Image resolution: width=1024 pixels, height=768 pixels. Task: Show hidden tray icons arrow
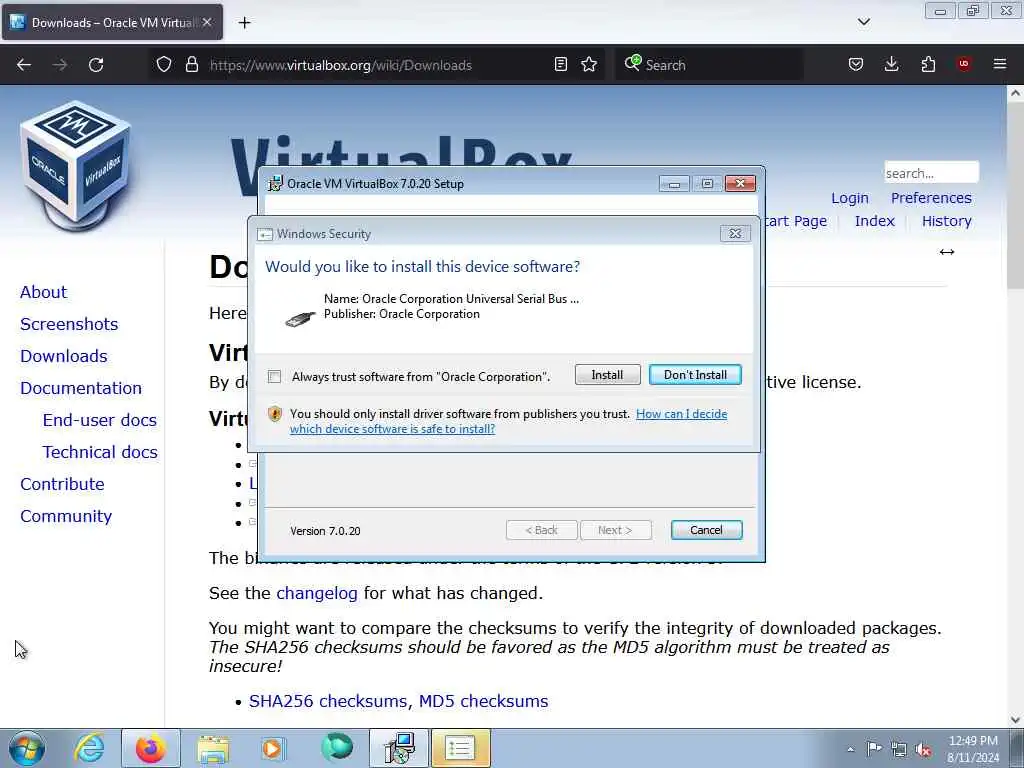tap(850, 750)
